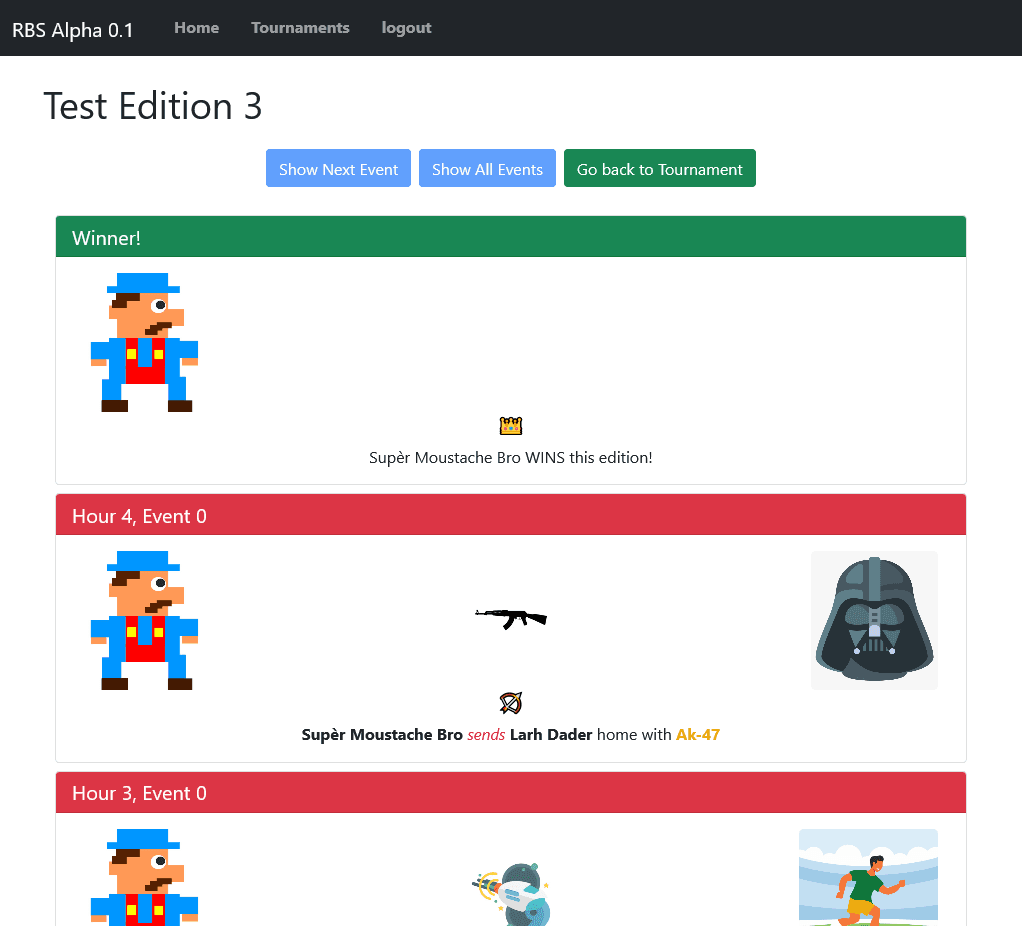
Task: Click the bold name Larh Dader
Action: tap(551, 734)
